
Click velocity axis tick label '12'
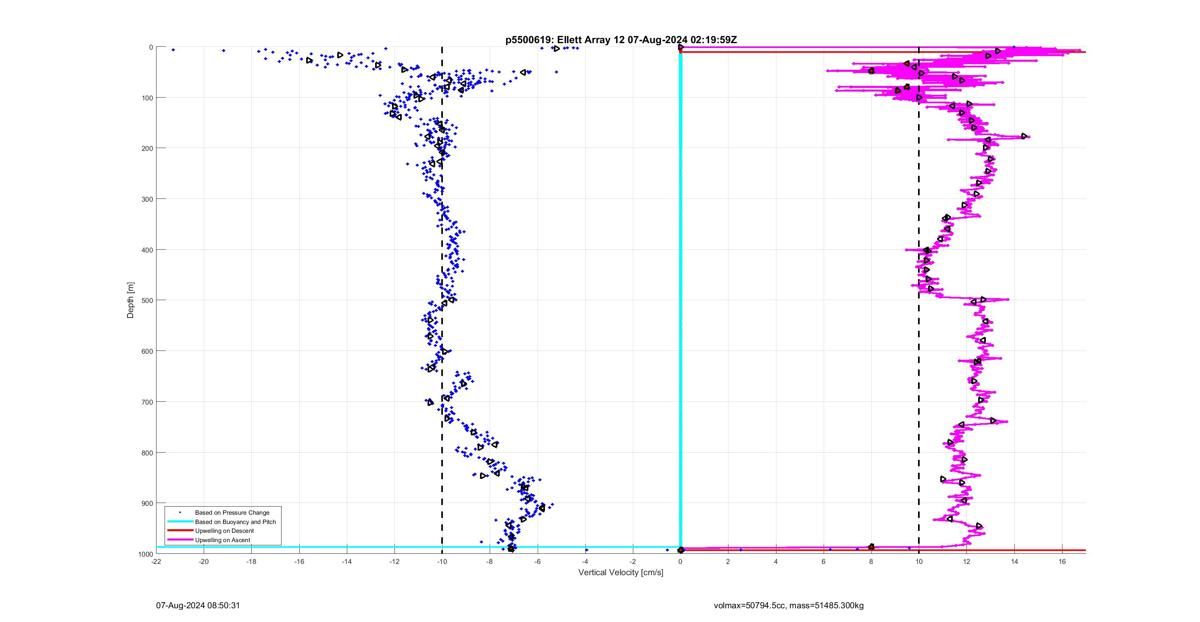click(x=967, y=562)
